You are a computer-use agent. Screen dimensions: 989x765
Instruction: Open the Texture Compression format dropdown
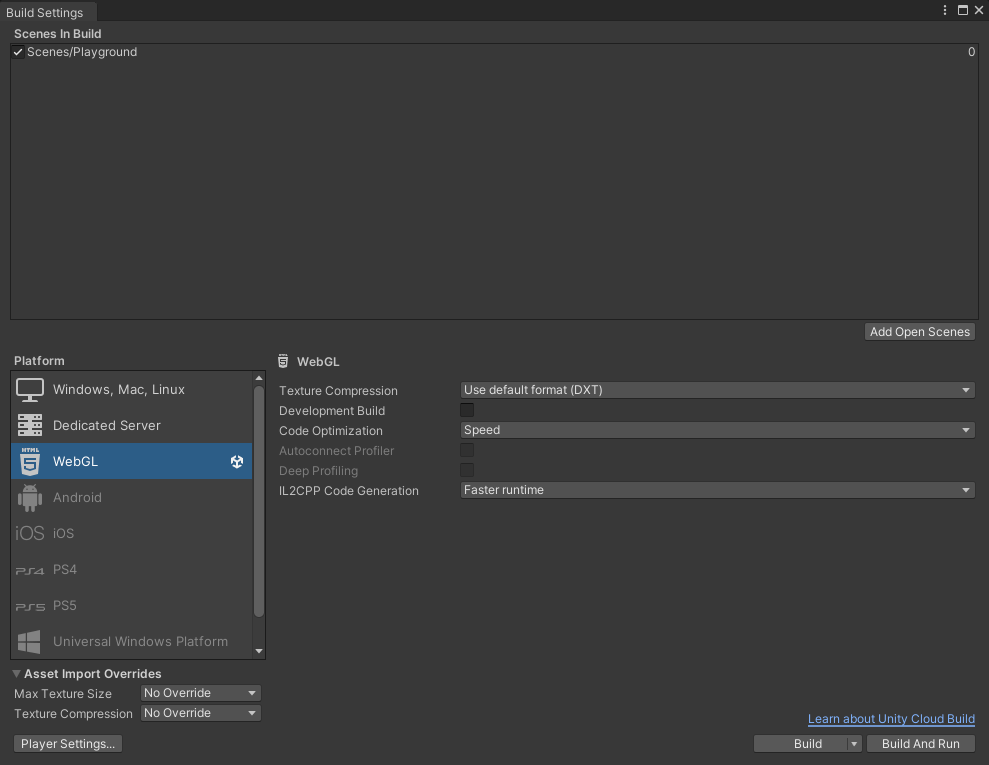[718, 390]
